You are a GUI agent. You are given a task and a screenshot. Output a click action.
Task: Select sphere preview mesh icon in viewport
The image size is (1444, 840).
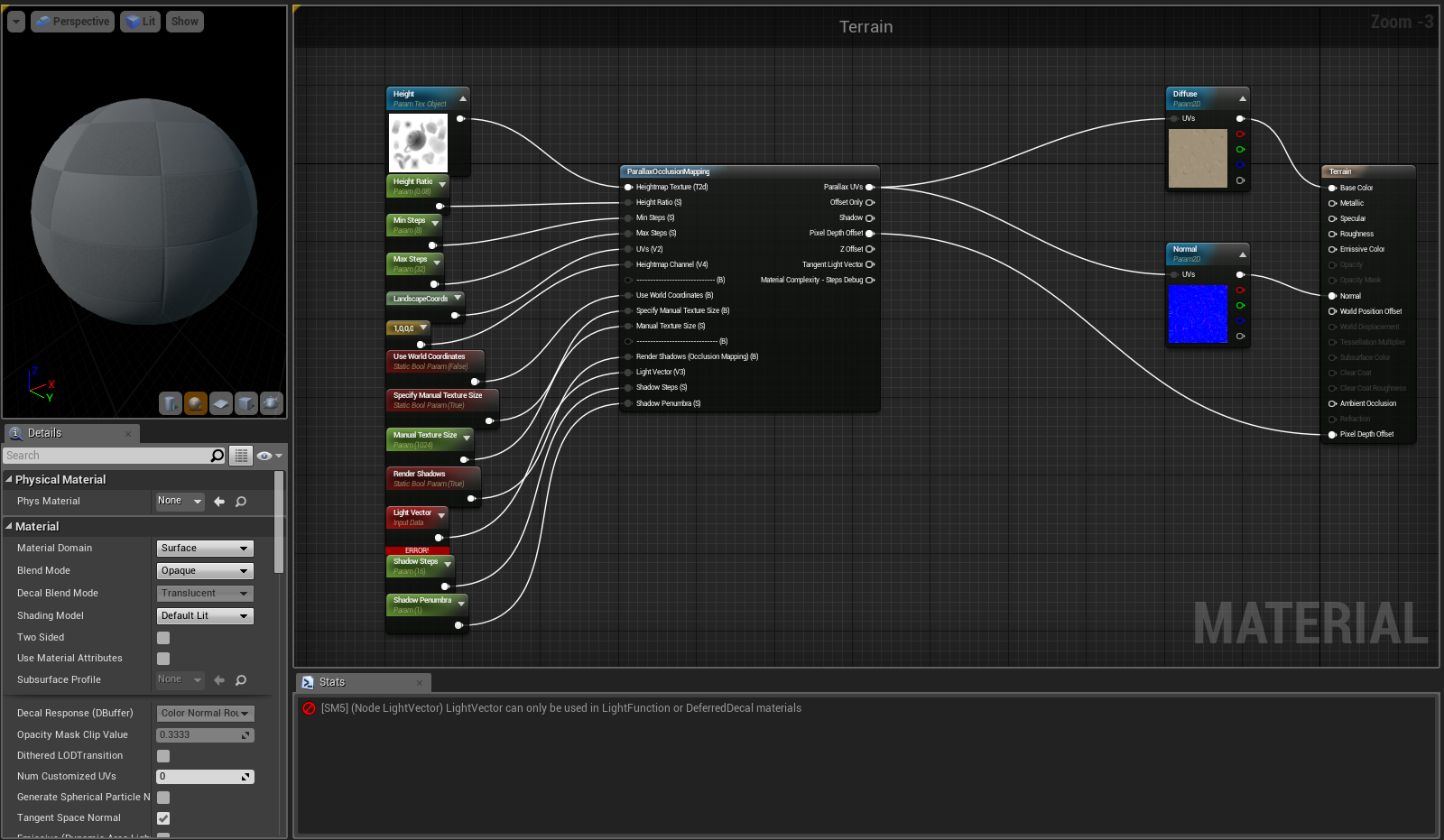196,403
